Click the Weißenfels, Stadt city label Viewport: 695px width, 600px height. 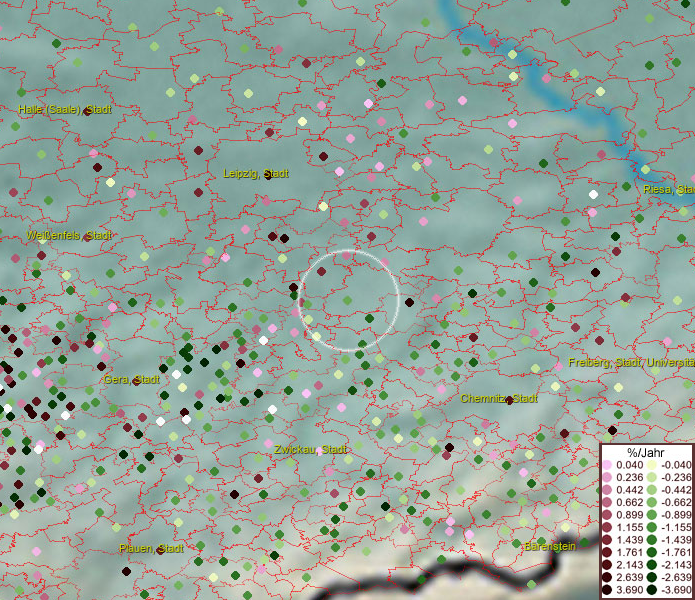(x=69, y=235)
